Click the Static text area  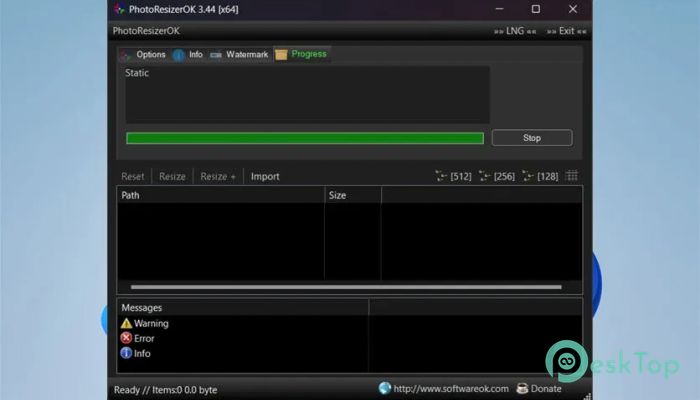(308, 95)
